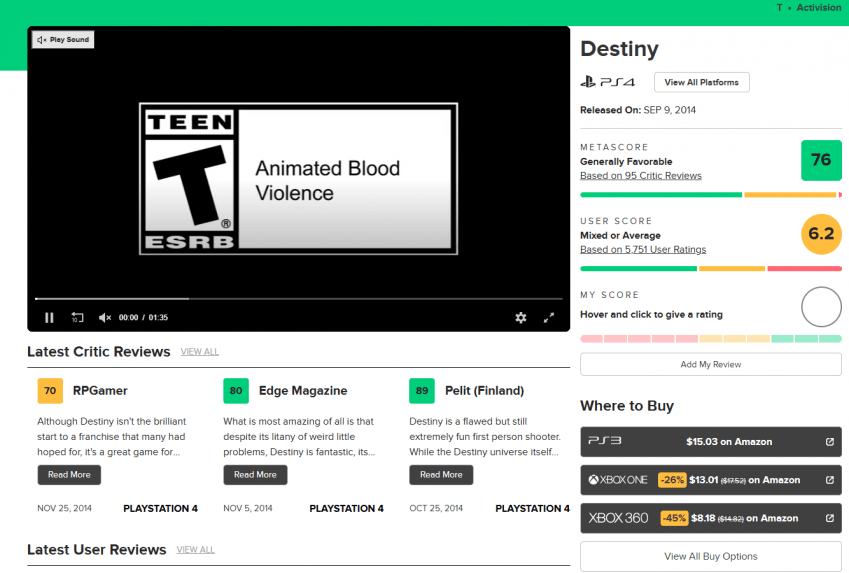
Task: Open PS3 $15.03 on Amazon offer
Action: [x=710, y=441]
